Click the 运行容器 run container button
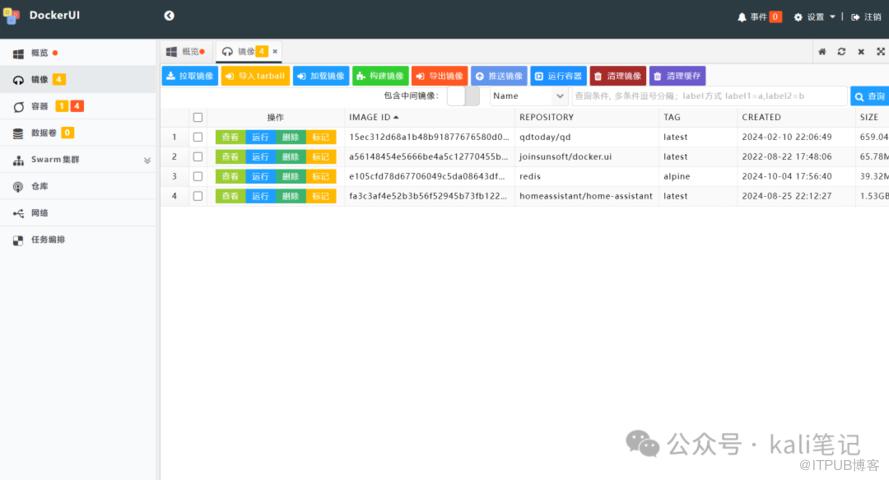The width and height of the screenshot is (889, 480). tap(558, 76)
